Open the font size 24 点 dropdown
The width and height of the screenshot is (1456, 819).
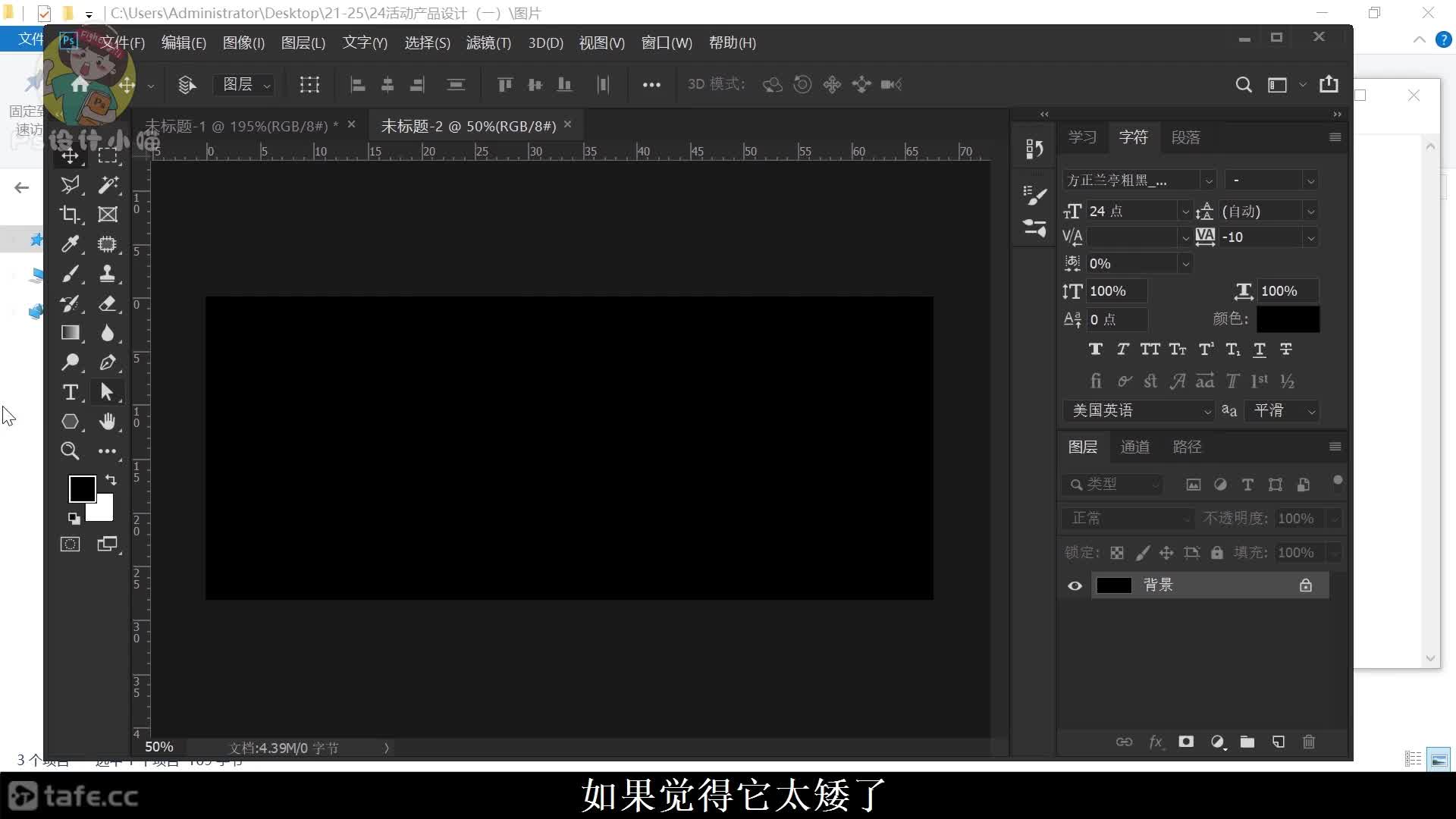[1185, 212]
